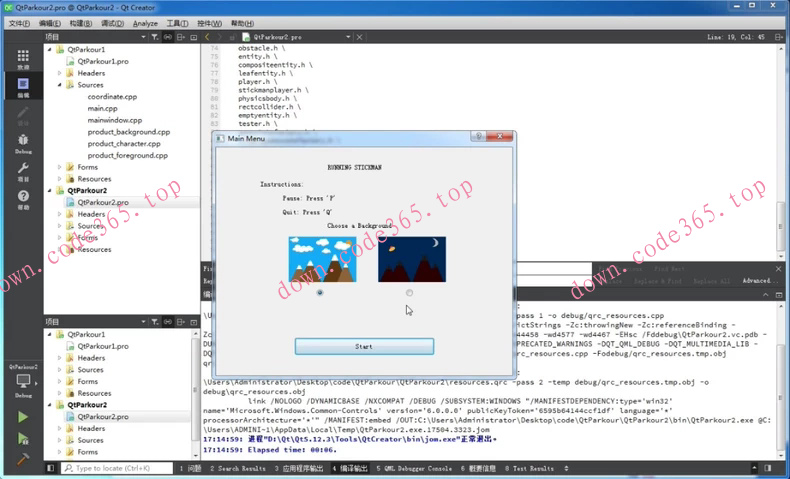The image size is (790, 479).
Task: Start debugging with the run-debug icon
Action: [x=23, y=438]
